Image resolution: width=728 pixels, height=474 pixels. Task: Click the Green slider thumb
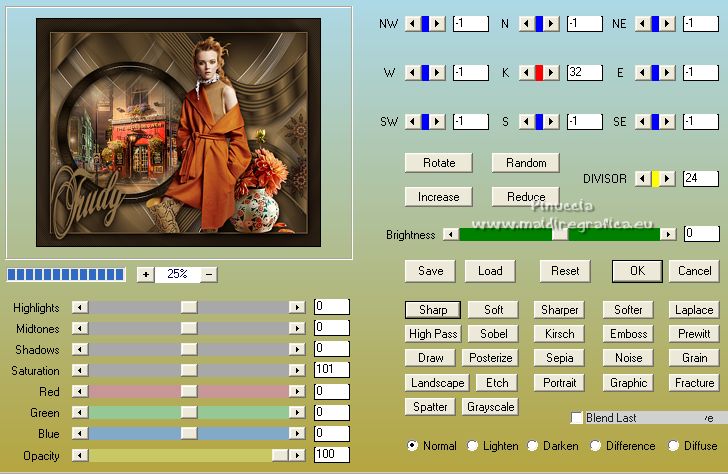[x=189, y=412]
